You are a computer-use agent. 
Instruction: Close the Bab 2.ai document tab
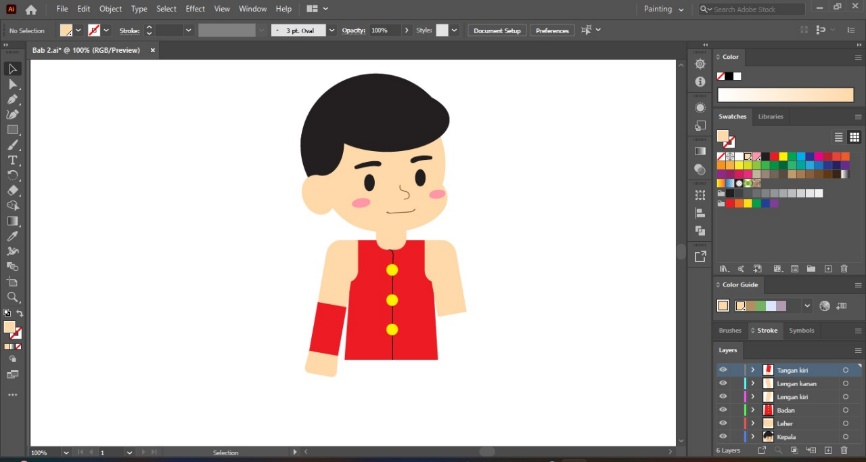pyautogui.click(x=153, y=50)
